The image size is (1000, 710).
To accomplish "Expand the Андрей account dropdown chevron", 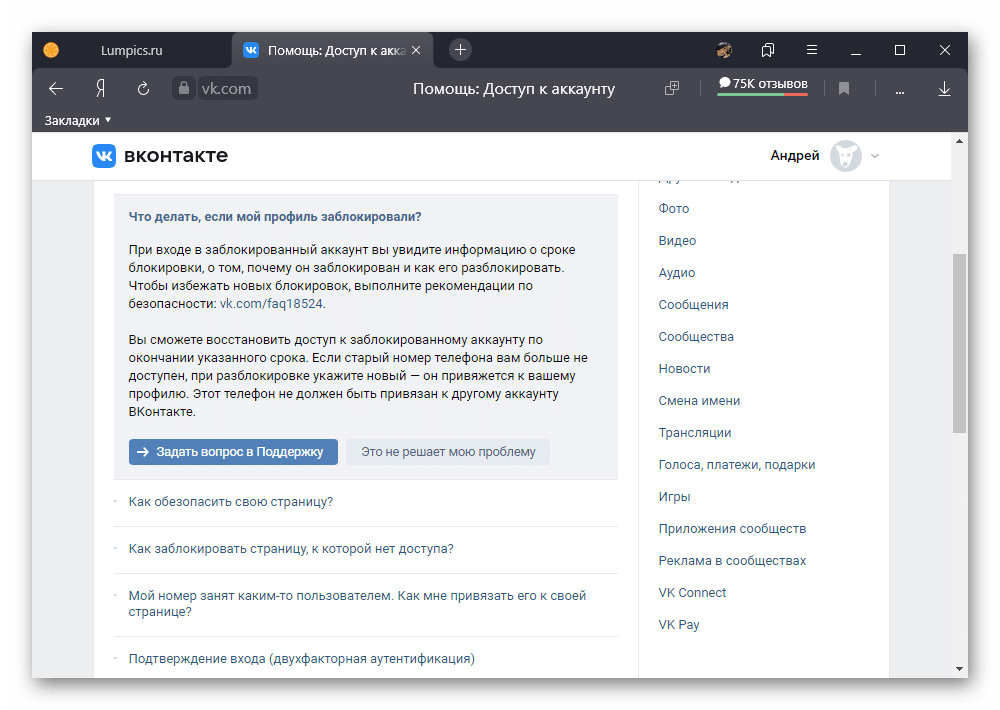I will [x=875, y=156].
